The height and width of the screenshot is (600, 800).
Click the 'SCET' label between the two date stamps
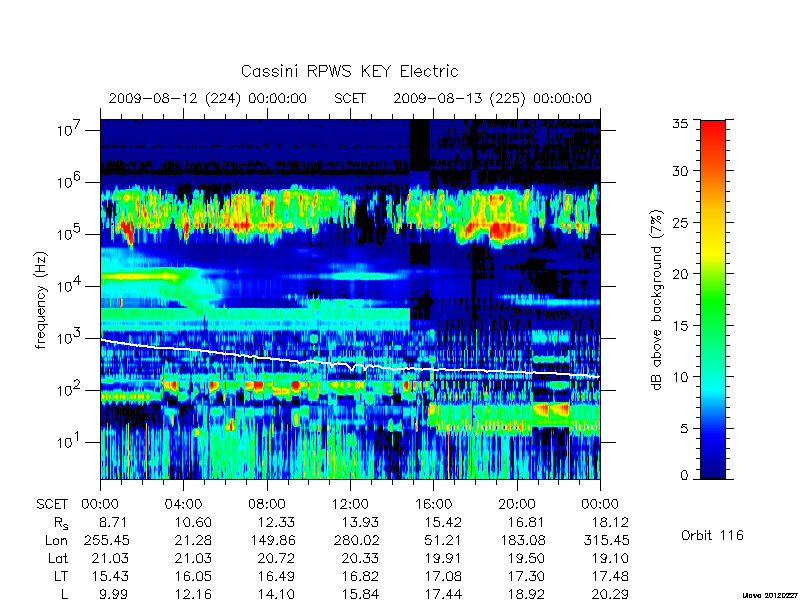(350, 98)
